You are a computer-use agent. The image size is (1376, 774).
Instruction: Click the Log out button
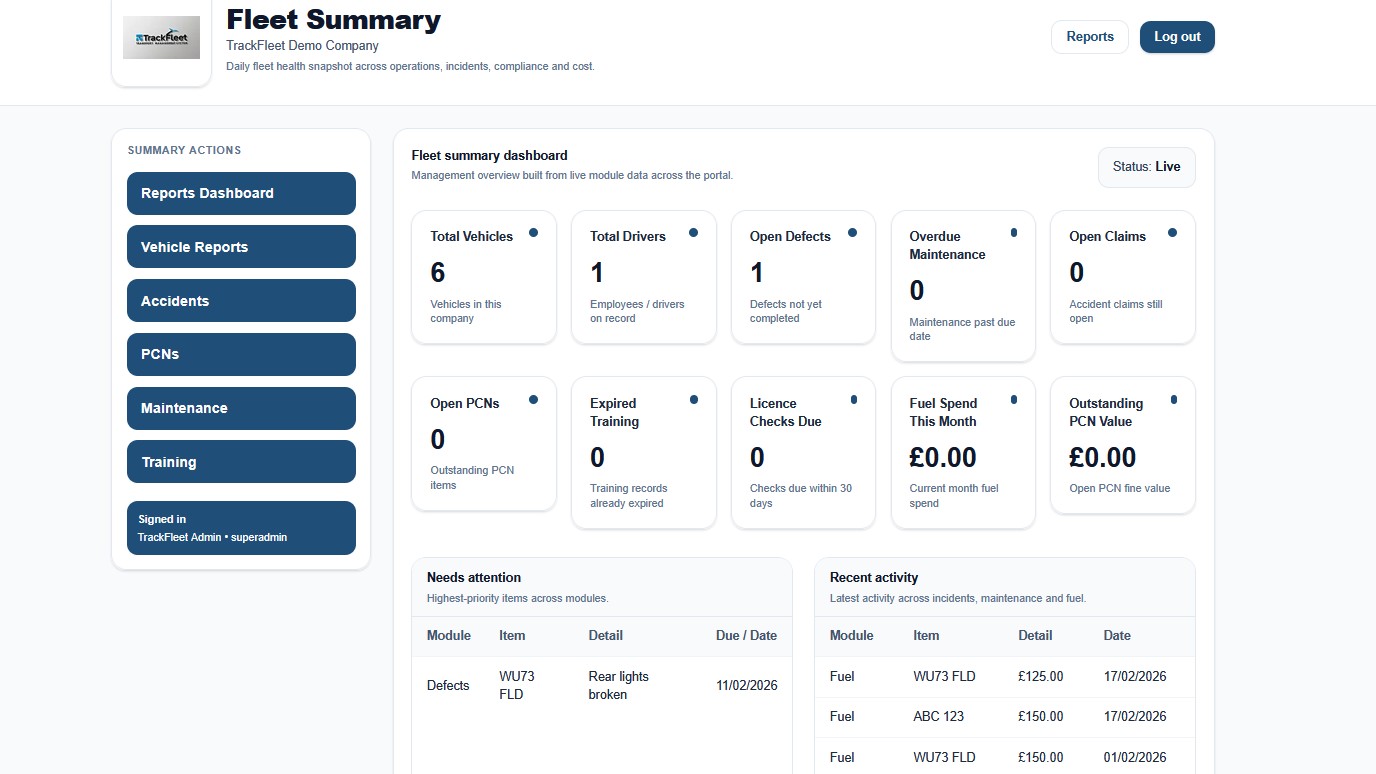tap(1176, 36)
